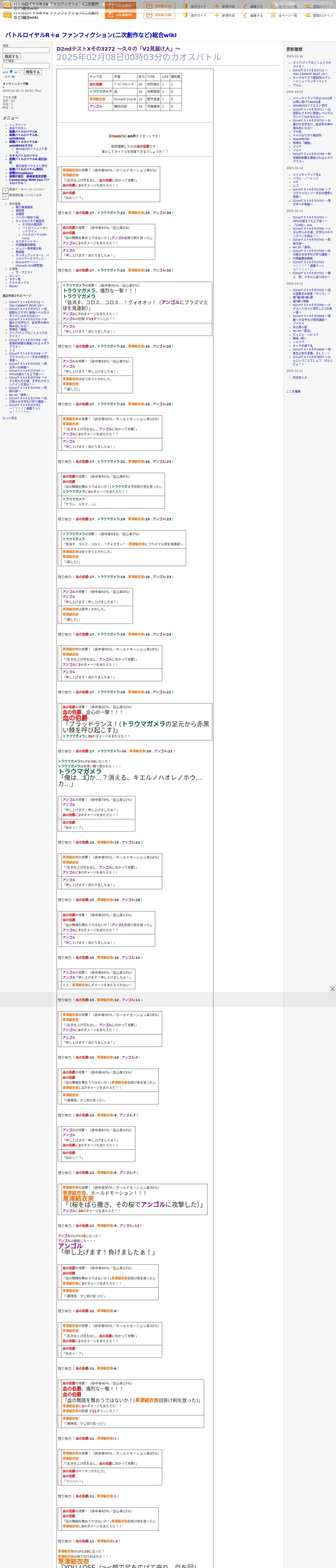This screenshot has height=1568, width=336.
Task: Open バトロイ駄弁り板 board link
Action: tap(27, 217)
